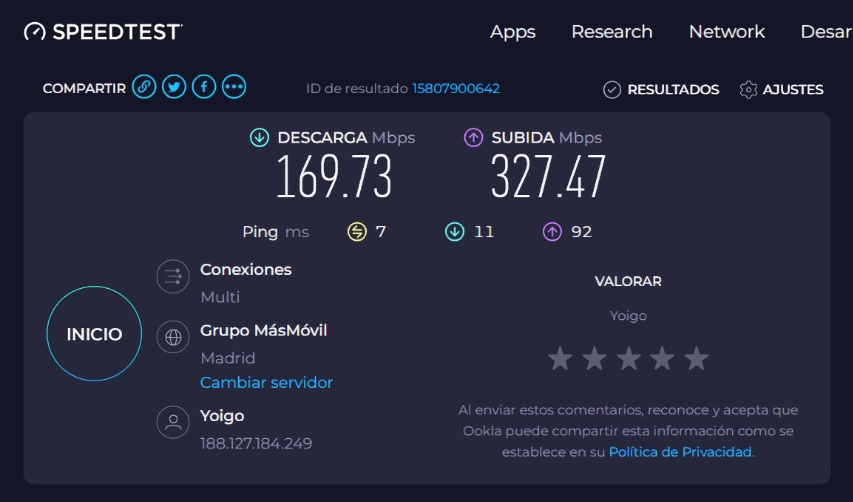The image size is (853, 502).
Task: Click the VALORAR heading
Action: [628, 281]
